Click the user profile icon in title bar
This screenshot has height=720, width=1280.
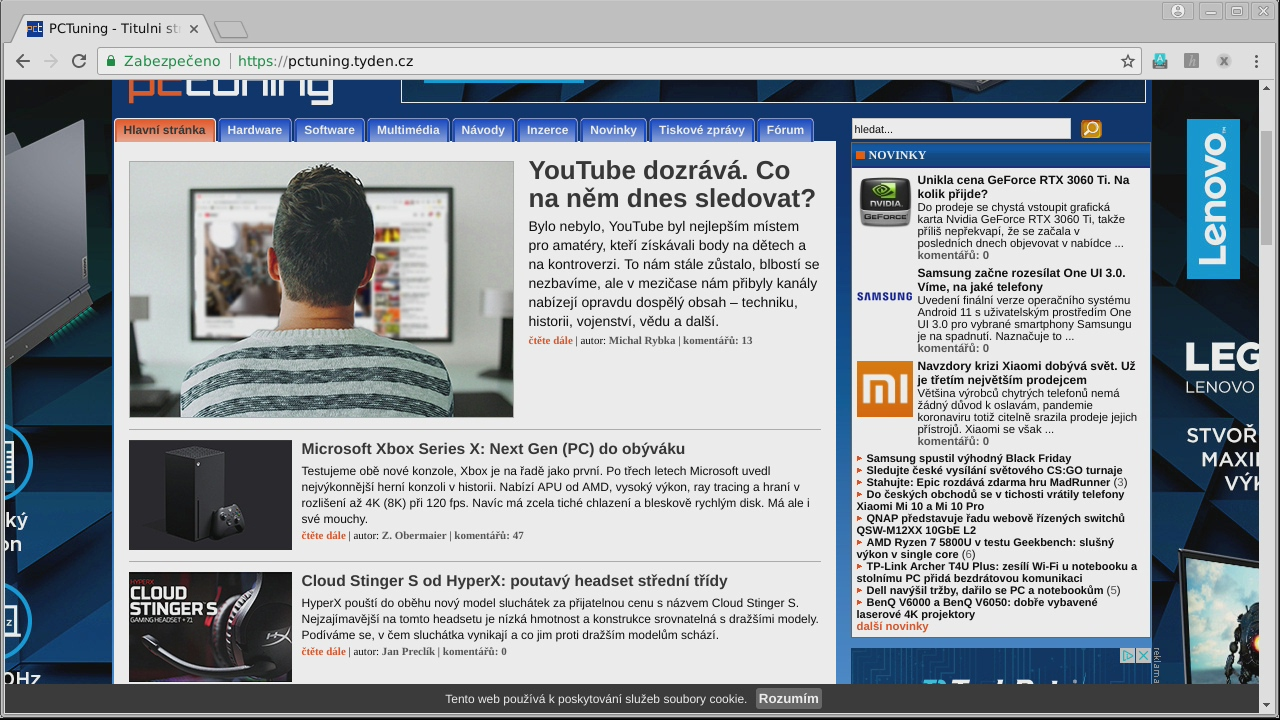click(1178, 11)
